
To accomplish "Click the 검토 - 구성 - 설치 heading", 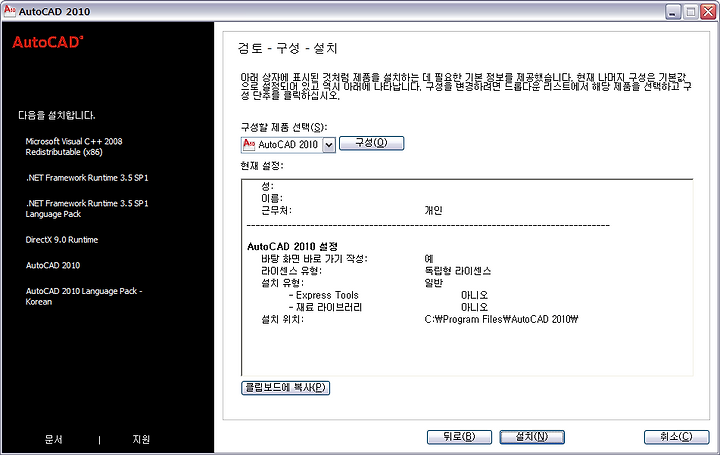I will pos(287,48).
